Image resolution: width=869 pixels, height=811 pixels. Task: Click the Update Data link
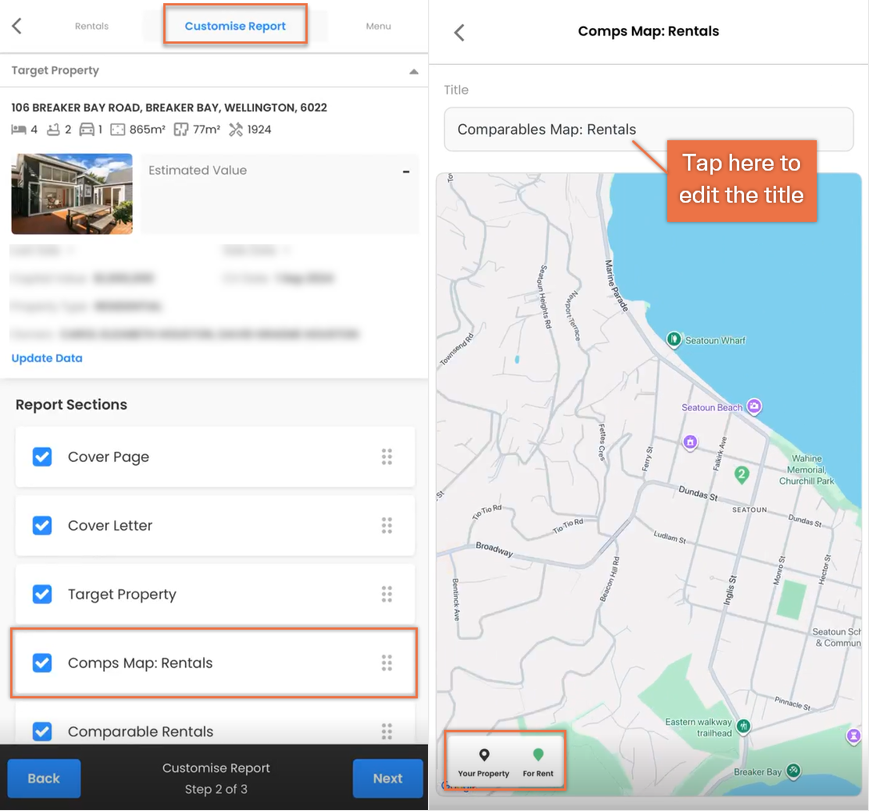tap(47, 358)
